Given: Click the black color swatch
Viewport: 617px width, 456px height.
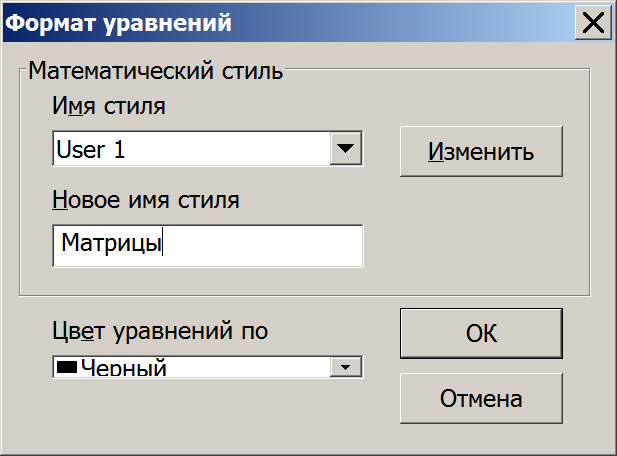Looking at the screenshot, I should (x=67, y=367).
